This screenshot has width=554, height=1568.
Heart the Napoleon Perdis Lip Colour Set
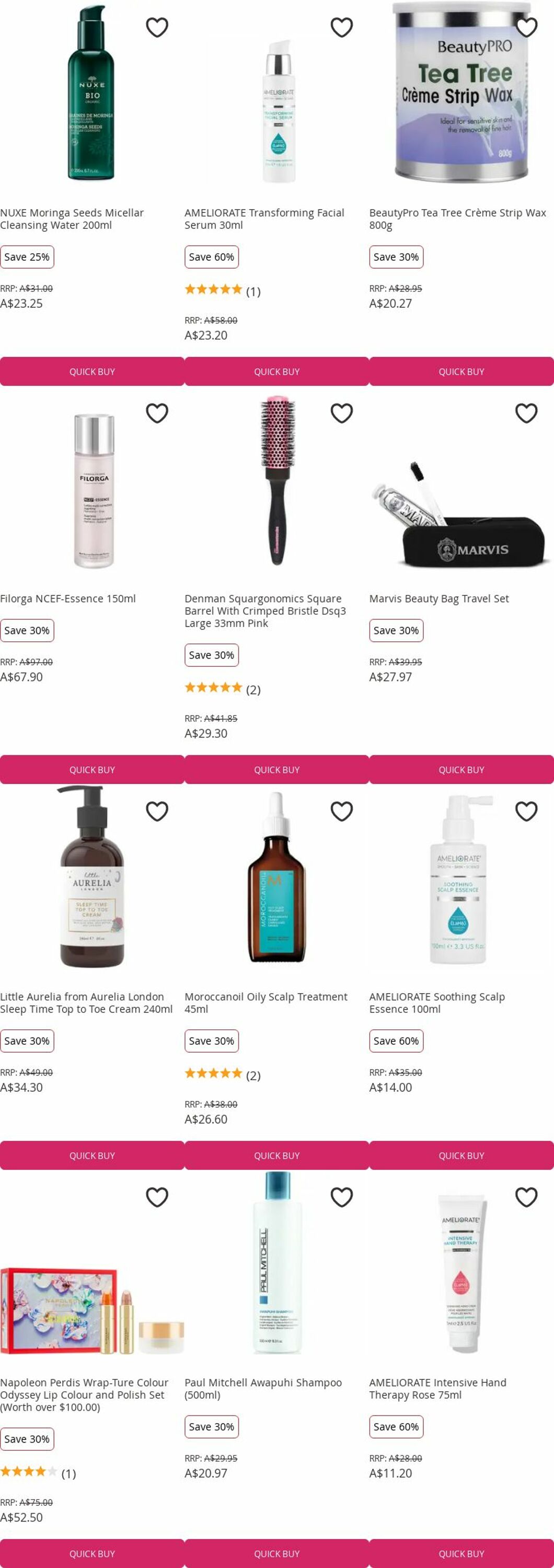tap(157, 1197)
